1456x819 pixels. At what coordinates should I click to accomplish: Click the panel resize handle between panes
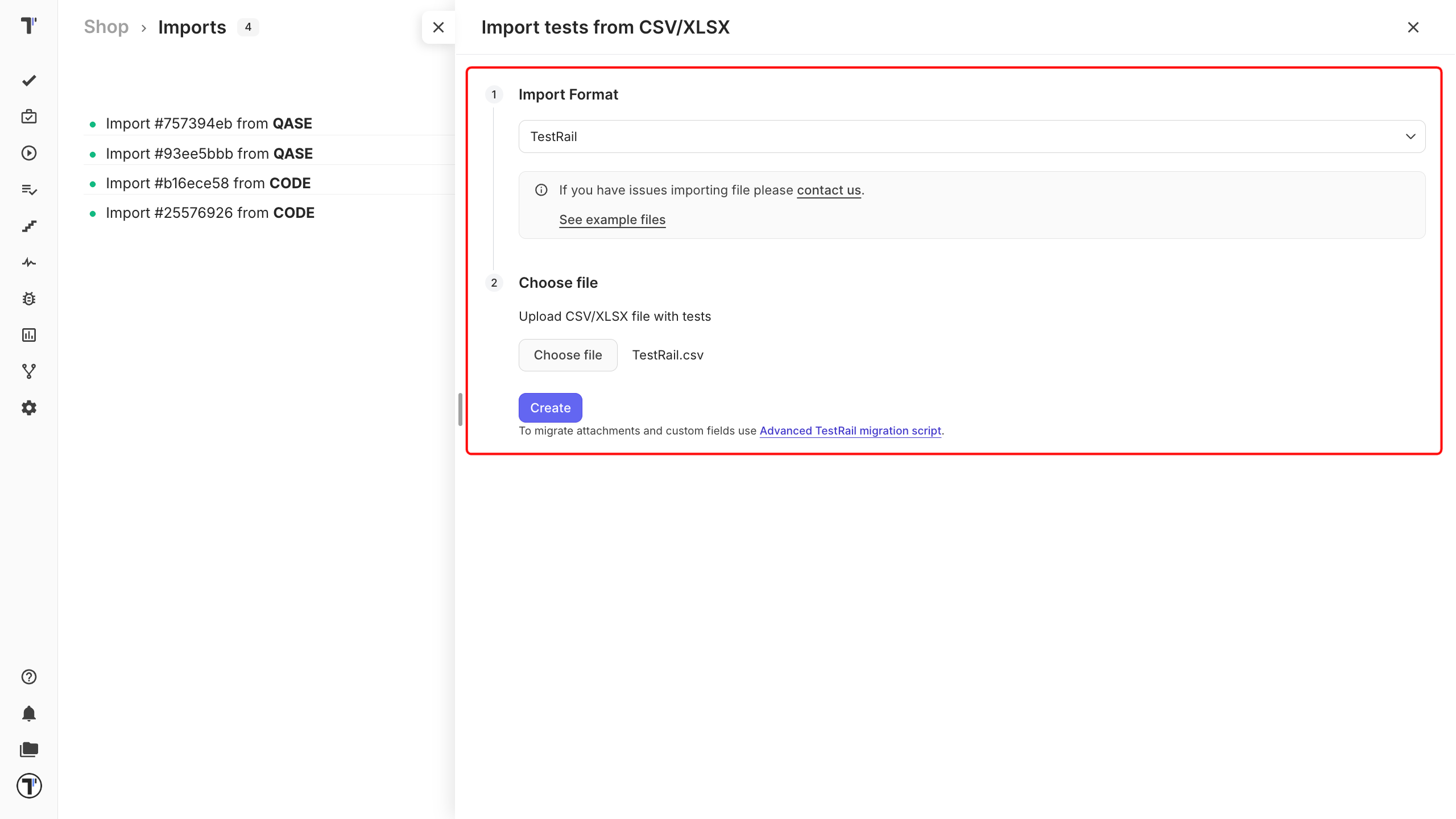[460, 409]
